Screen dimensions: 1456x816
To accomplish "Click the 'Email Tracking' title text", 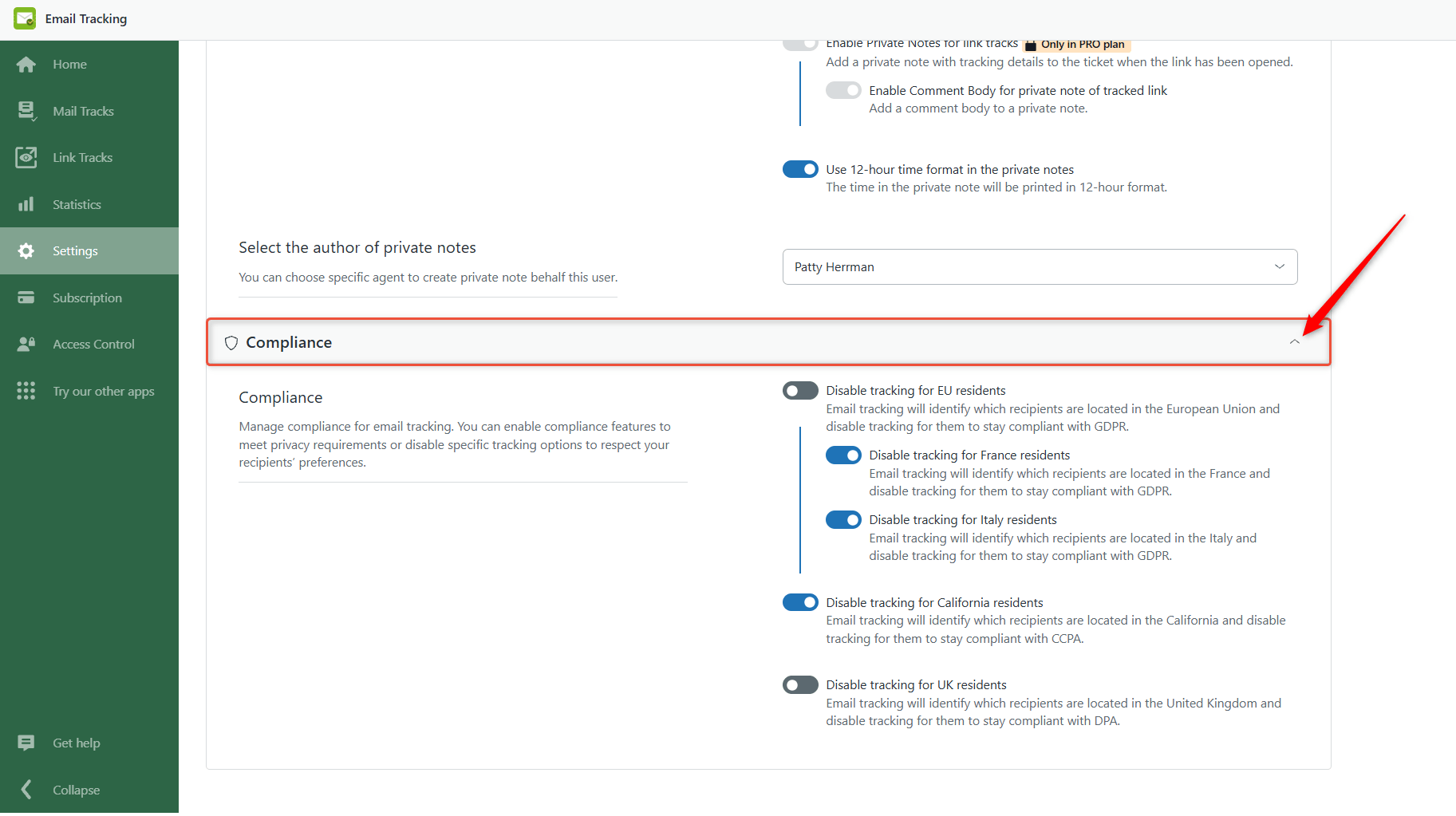I will [86, 18].
